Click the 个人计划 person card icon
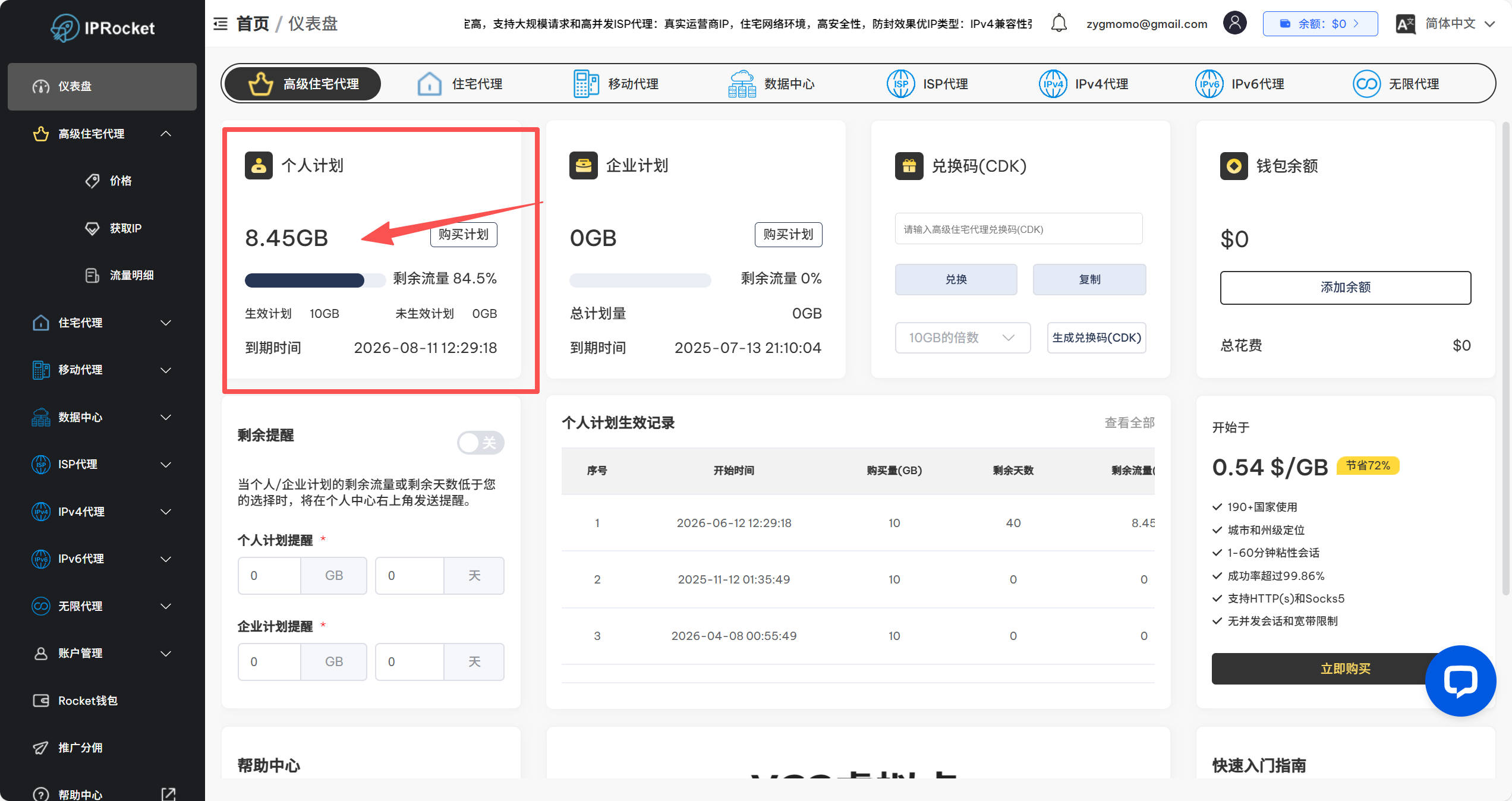 (259, 165)
